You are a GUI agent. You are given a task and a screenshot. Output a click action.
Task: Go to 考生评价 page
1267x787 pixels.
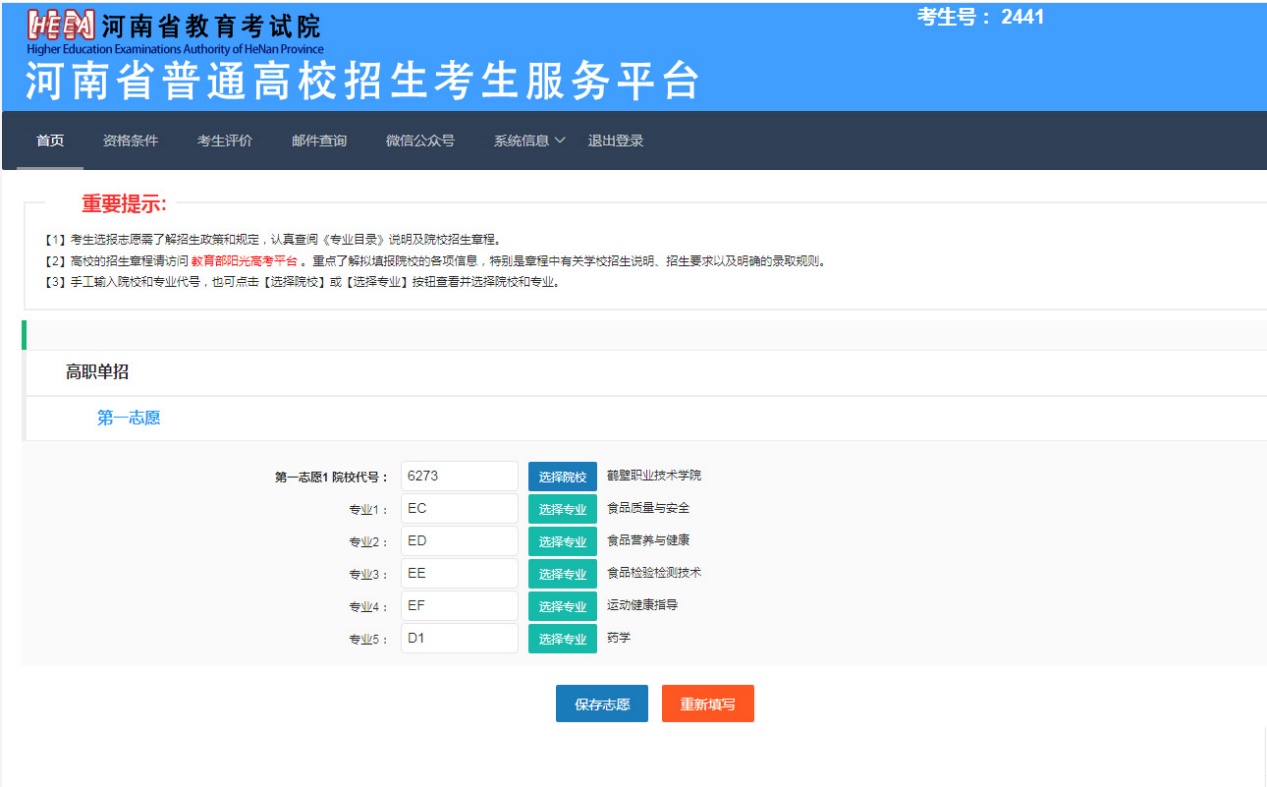tap(224, 141)
